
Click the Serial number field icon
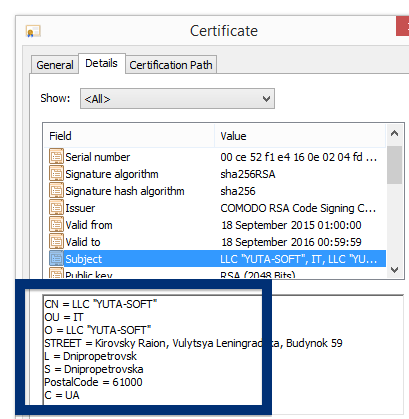coord(56,156)
